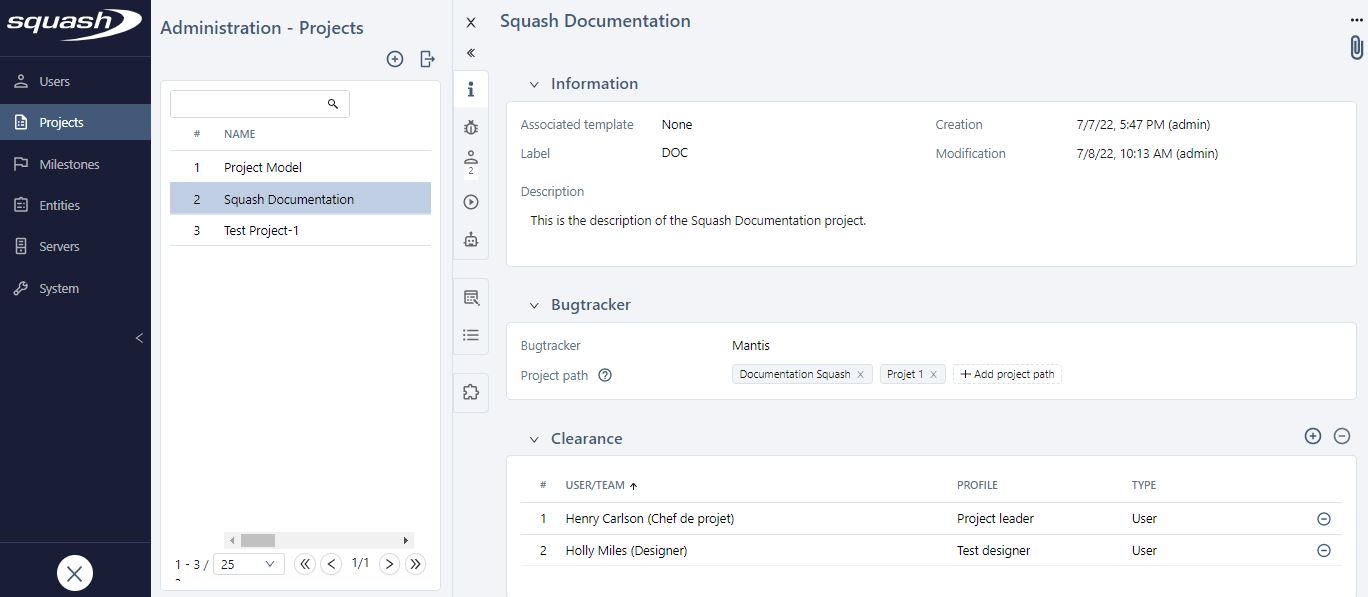Click the Executions automation icon
The width and height of the screenshot is (1368, 597).
click(x=471, y=201)
